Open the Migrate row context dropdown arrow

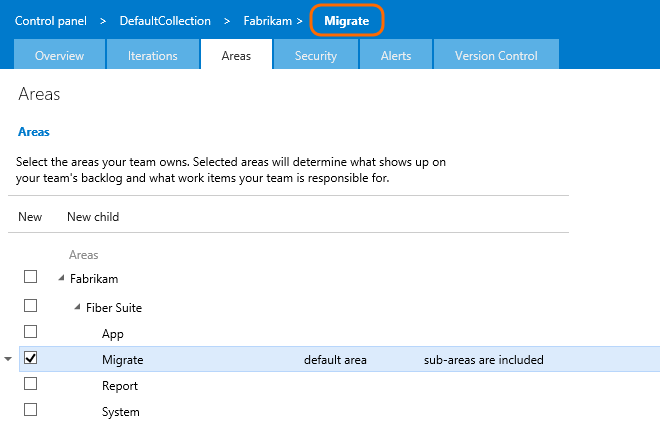point(8,359)
